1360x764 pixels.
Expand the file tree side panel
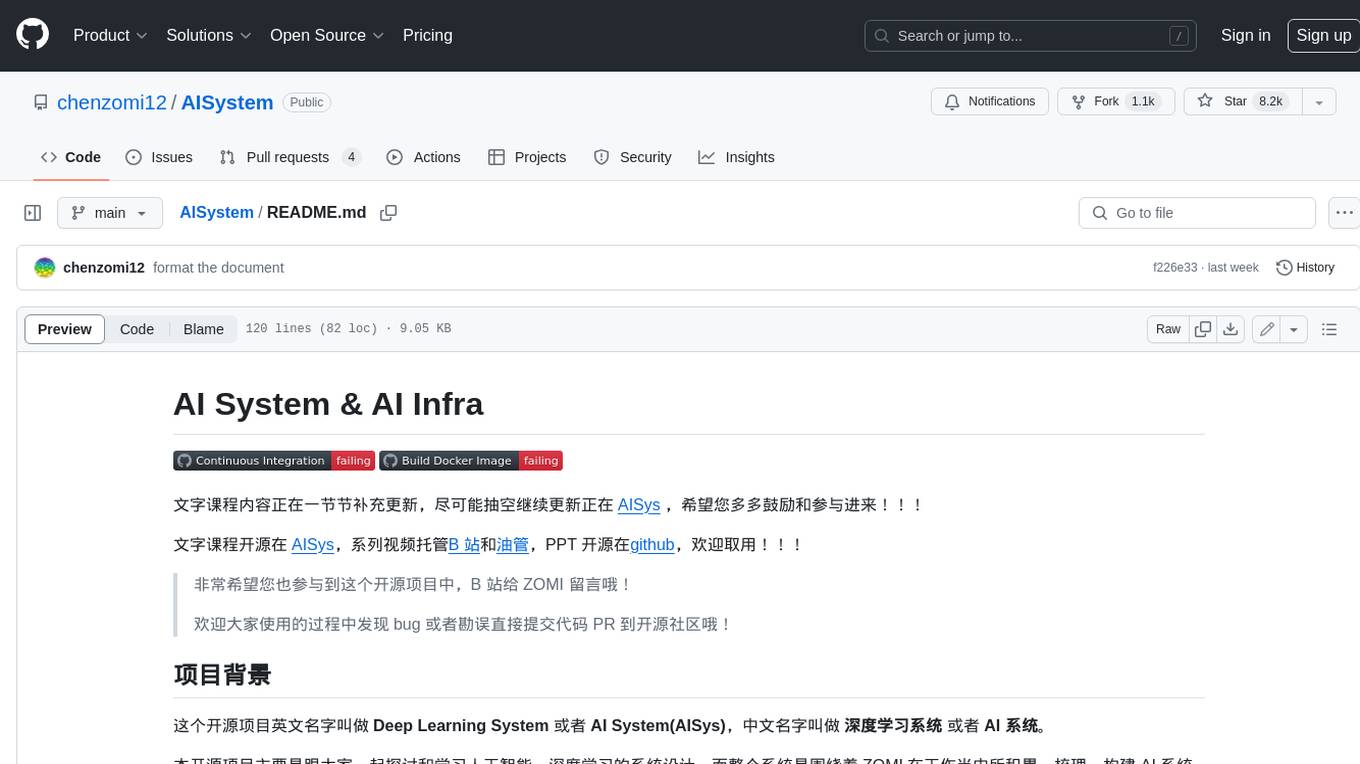tap(33, 213)
